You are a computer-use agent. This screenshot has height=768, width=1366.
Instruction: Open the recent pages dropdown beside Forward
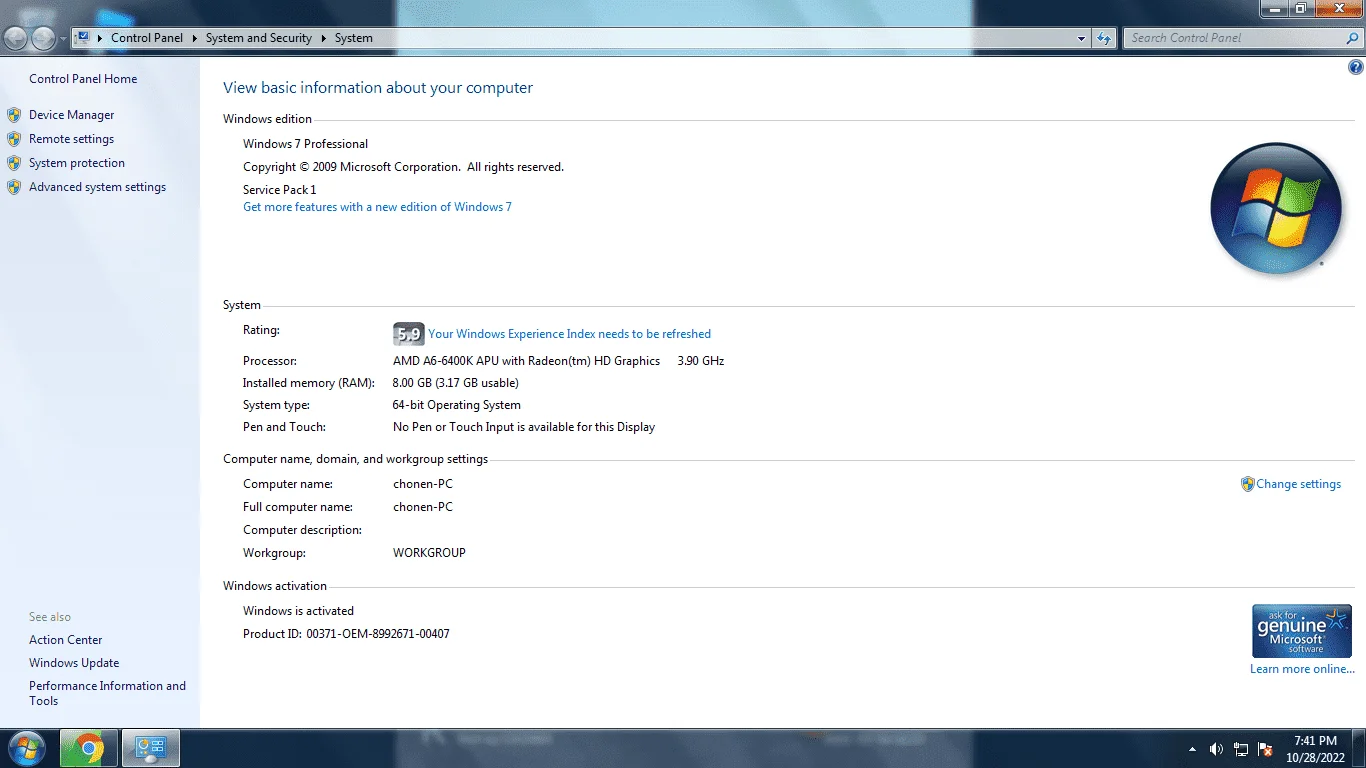[x=63, y=39]
